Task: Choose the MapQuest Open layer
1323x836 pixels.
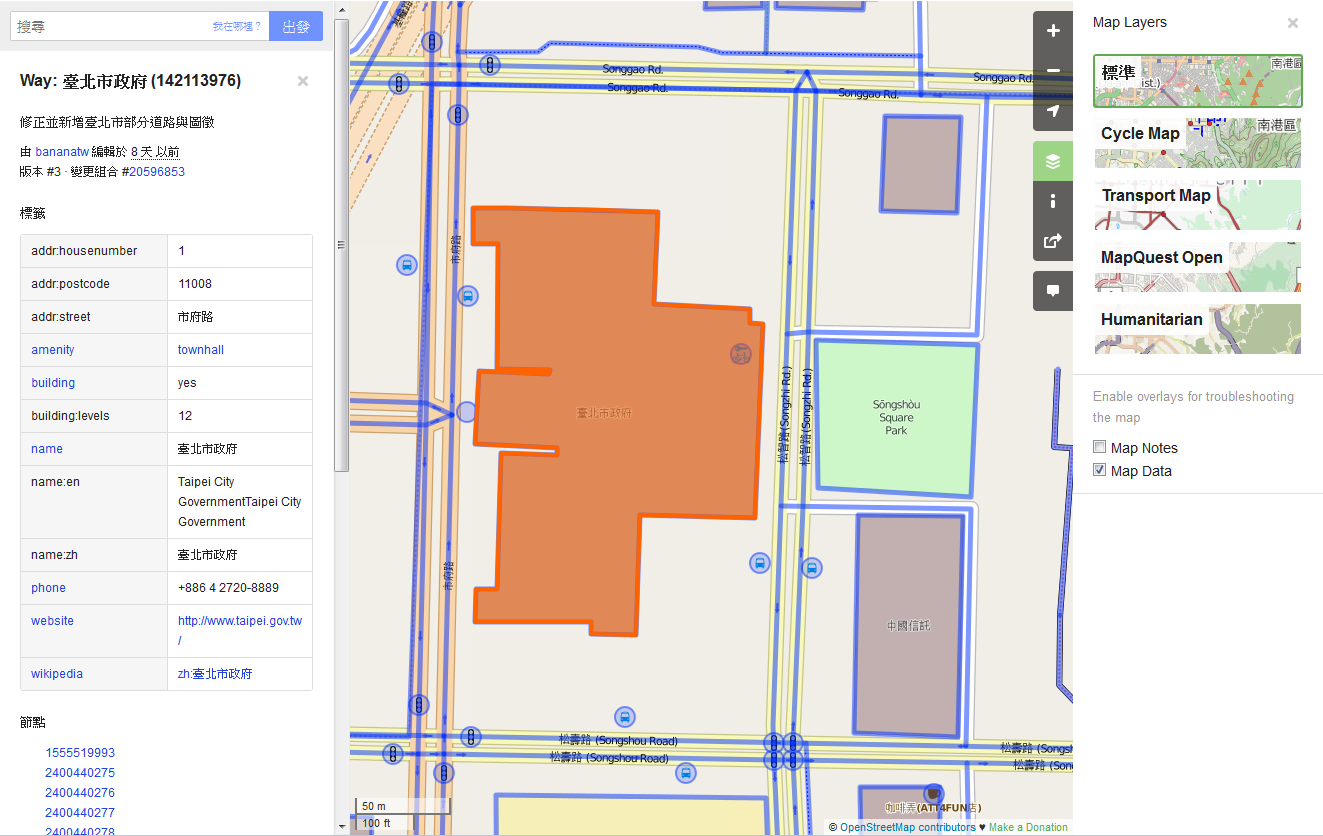Action: (x=1197, y=267)
